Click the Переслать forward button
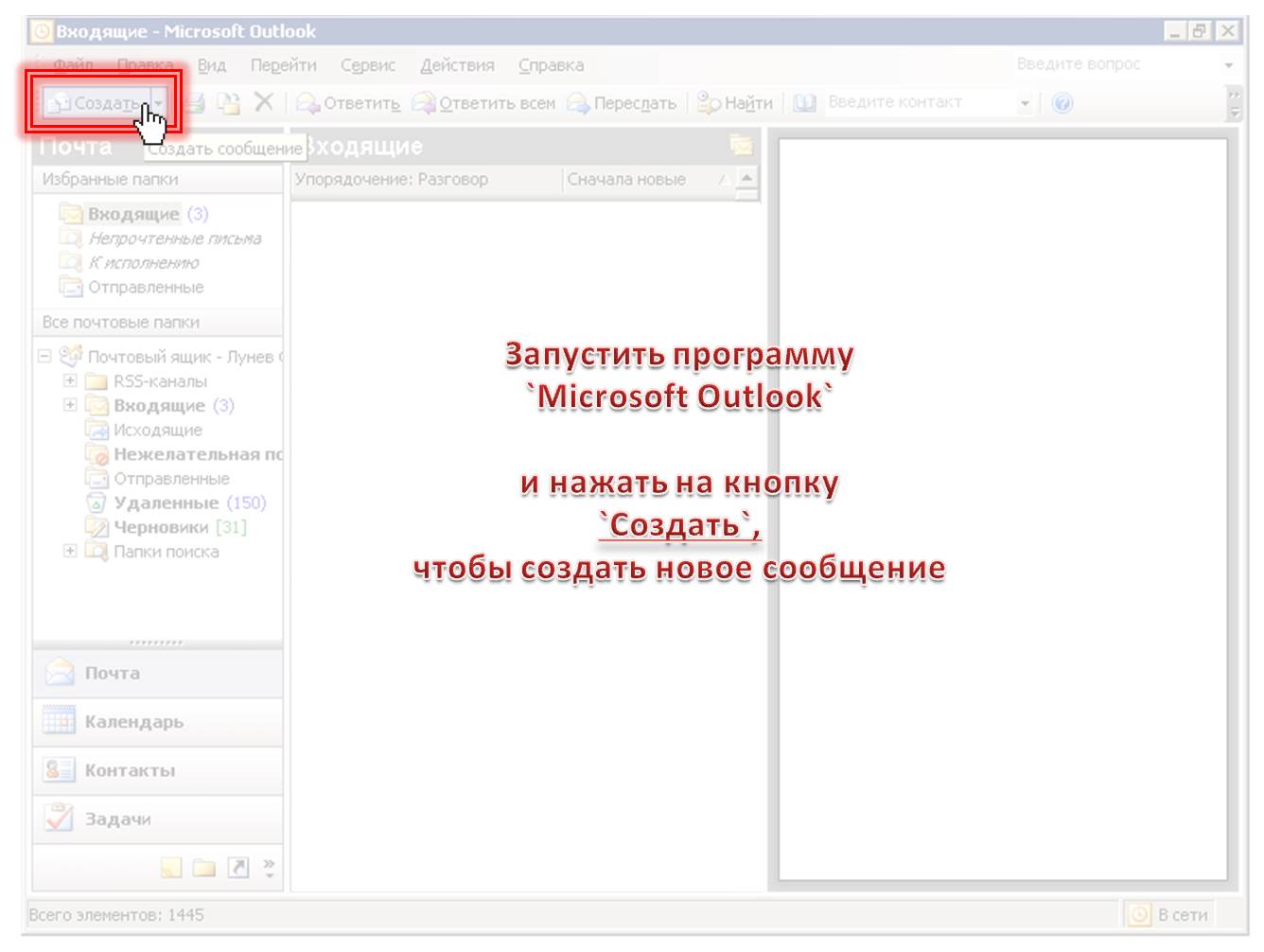Image resolution: width=1264 pixels, height=952 pixels. [x=622, y=102]
